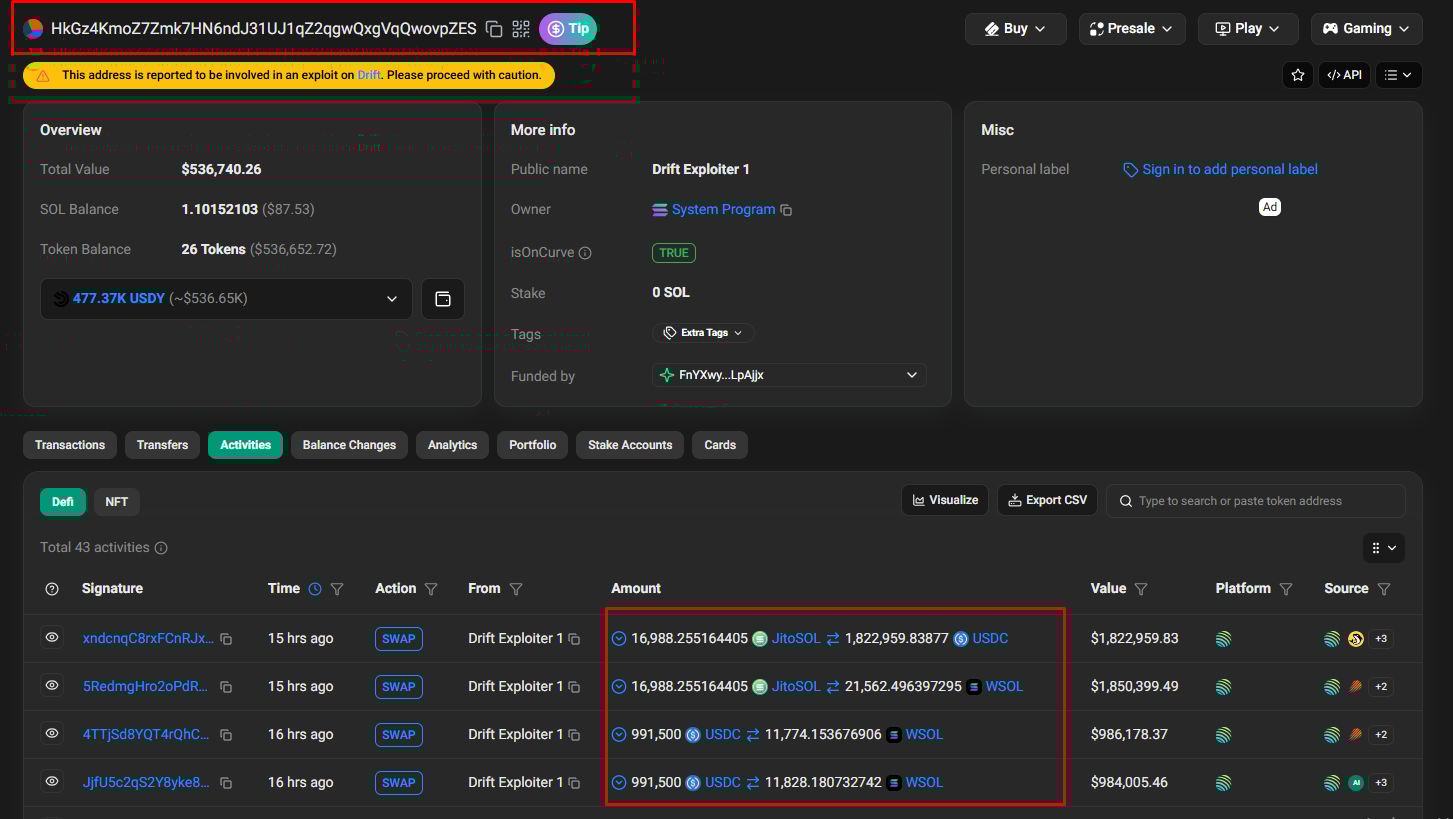Switch to the Balance Changes tab
The height and width of the screenshot is (819, 1453).
(x=348, y=445)
